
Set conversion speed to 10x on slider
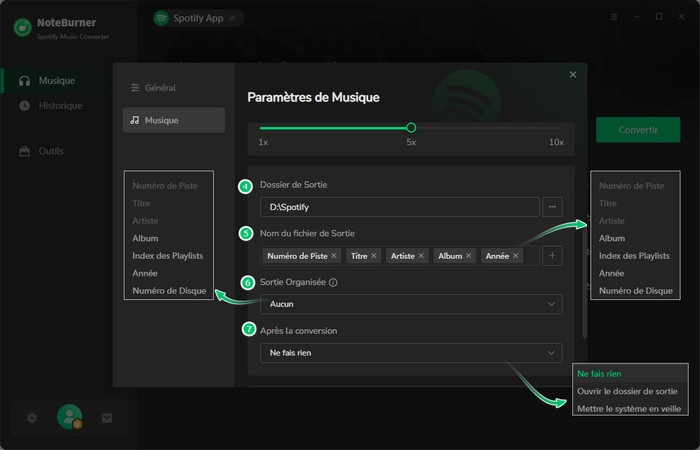pos(556,142)
